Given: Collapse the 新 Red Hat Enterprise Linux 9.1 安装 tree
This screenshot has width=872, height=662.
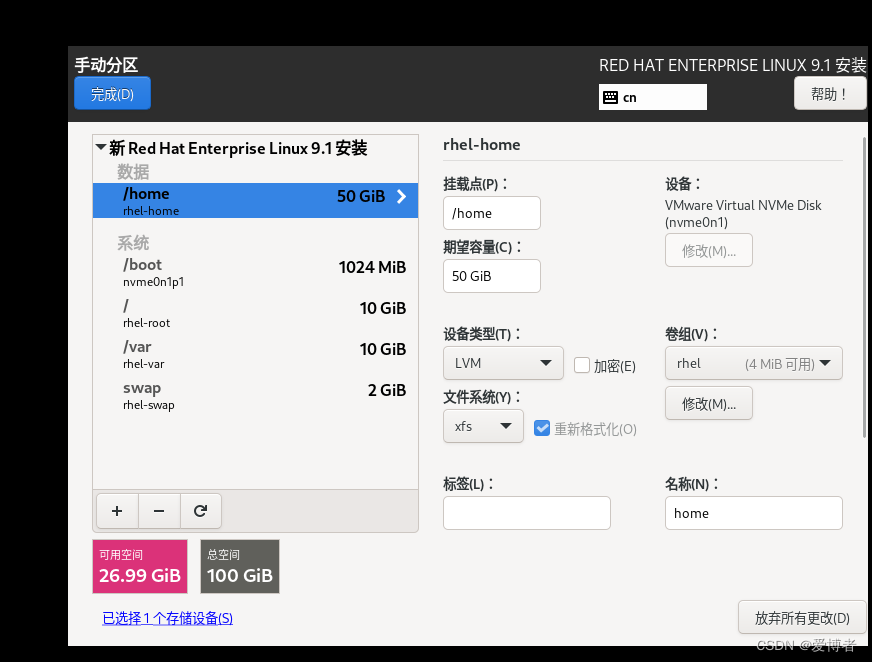Looking at the screenshot, I should (101, 147).
